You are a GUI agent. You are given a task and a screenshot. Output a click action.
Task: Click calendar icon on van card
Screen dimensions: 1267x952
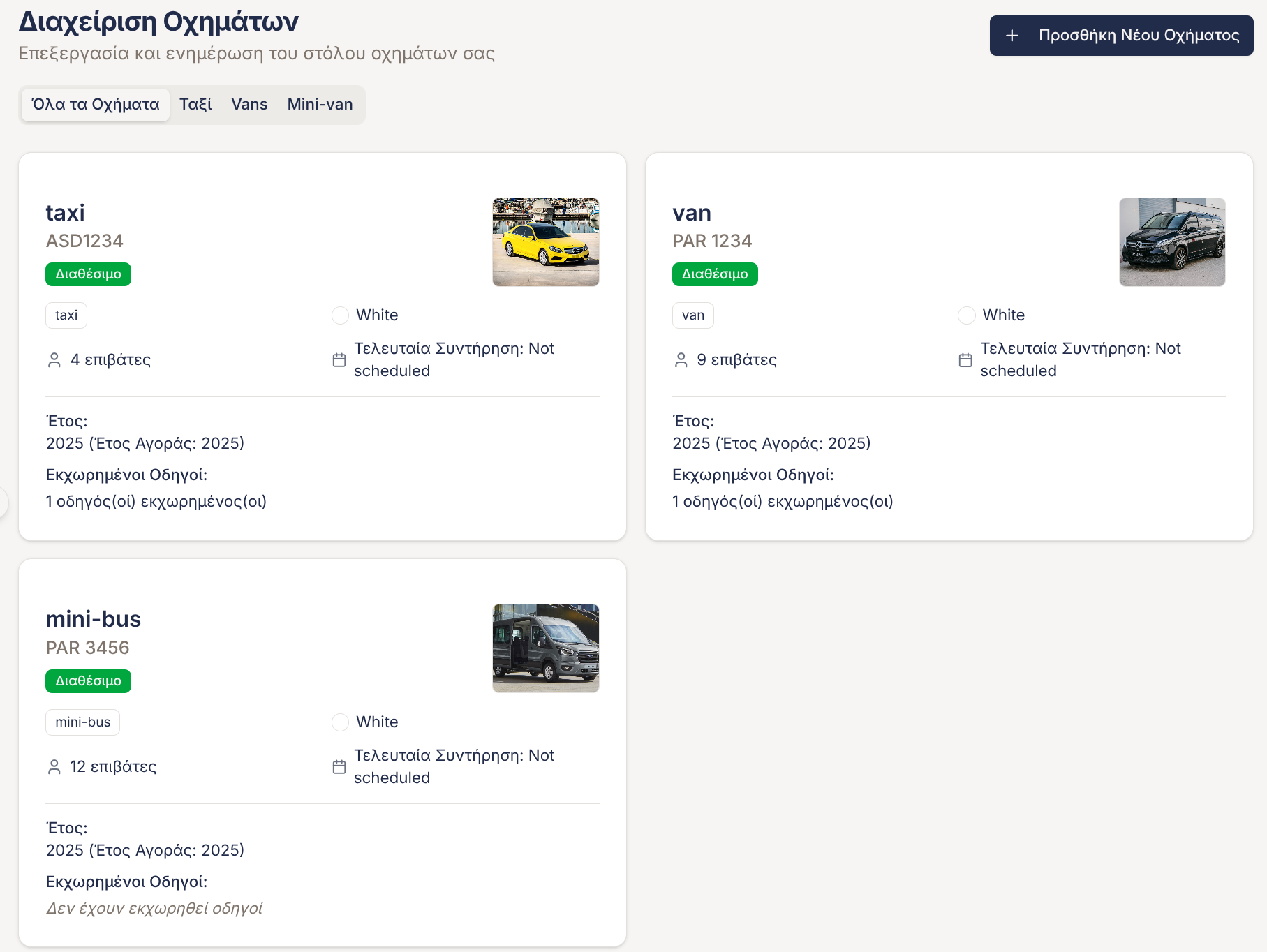(965, 360)
